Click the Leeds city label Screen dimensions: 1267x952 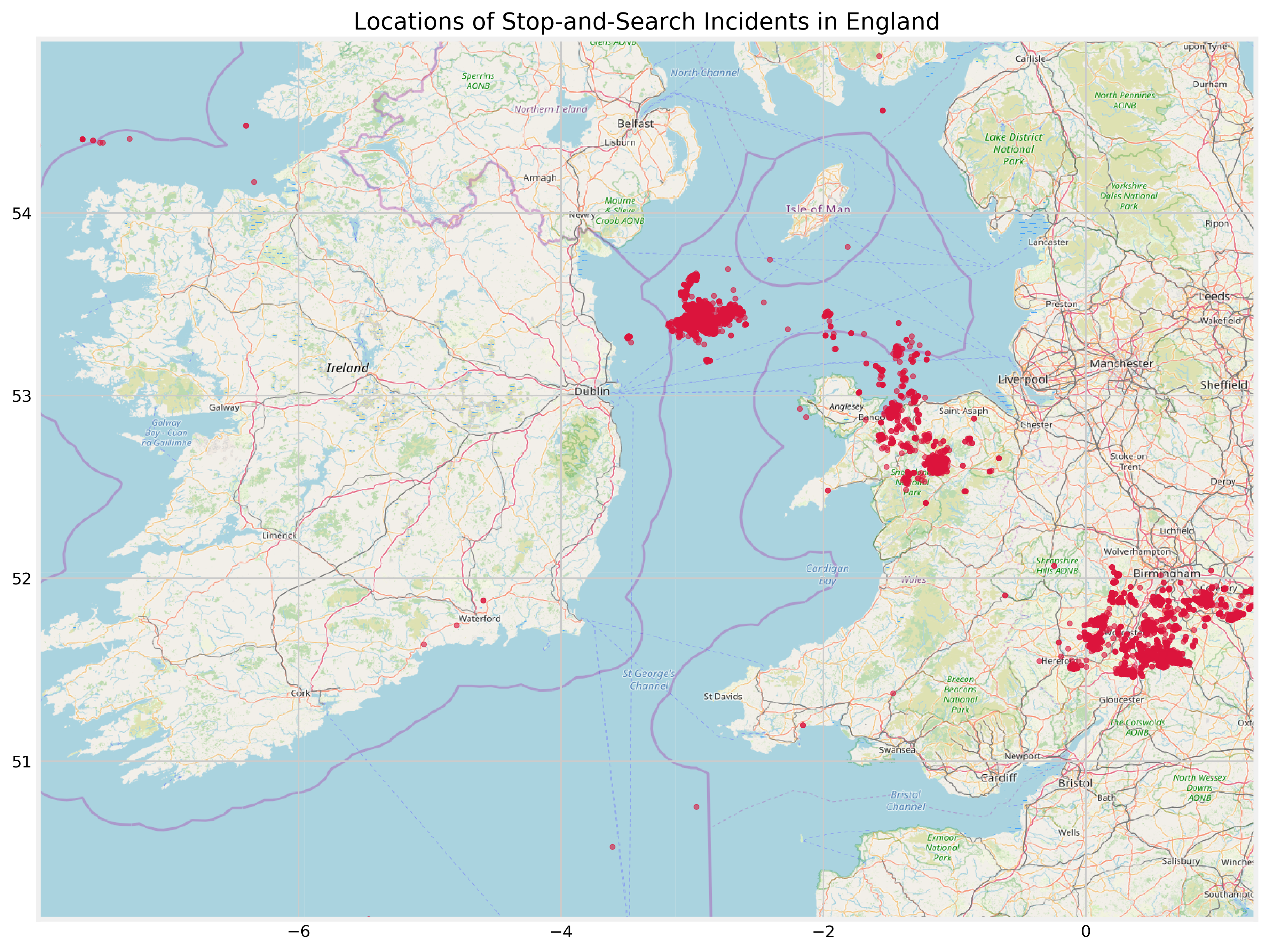coord(1214,296)
